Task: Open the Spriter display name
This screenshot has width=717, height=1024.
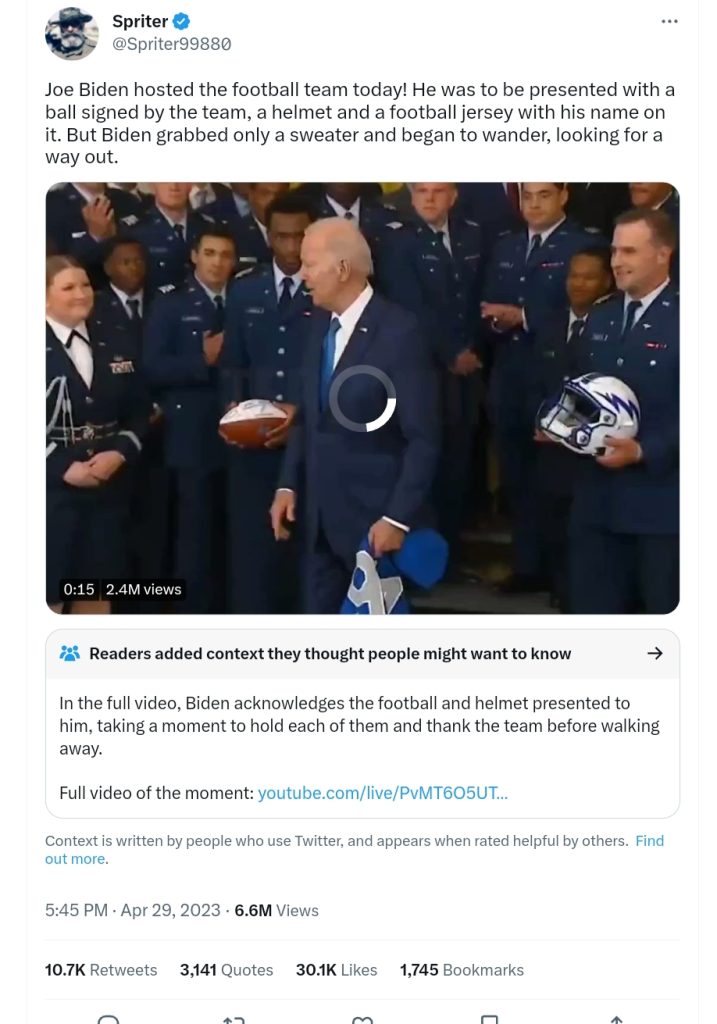Action: click(140, 22)
